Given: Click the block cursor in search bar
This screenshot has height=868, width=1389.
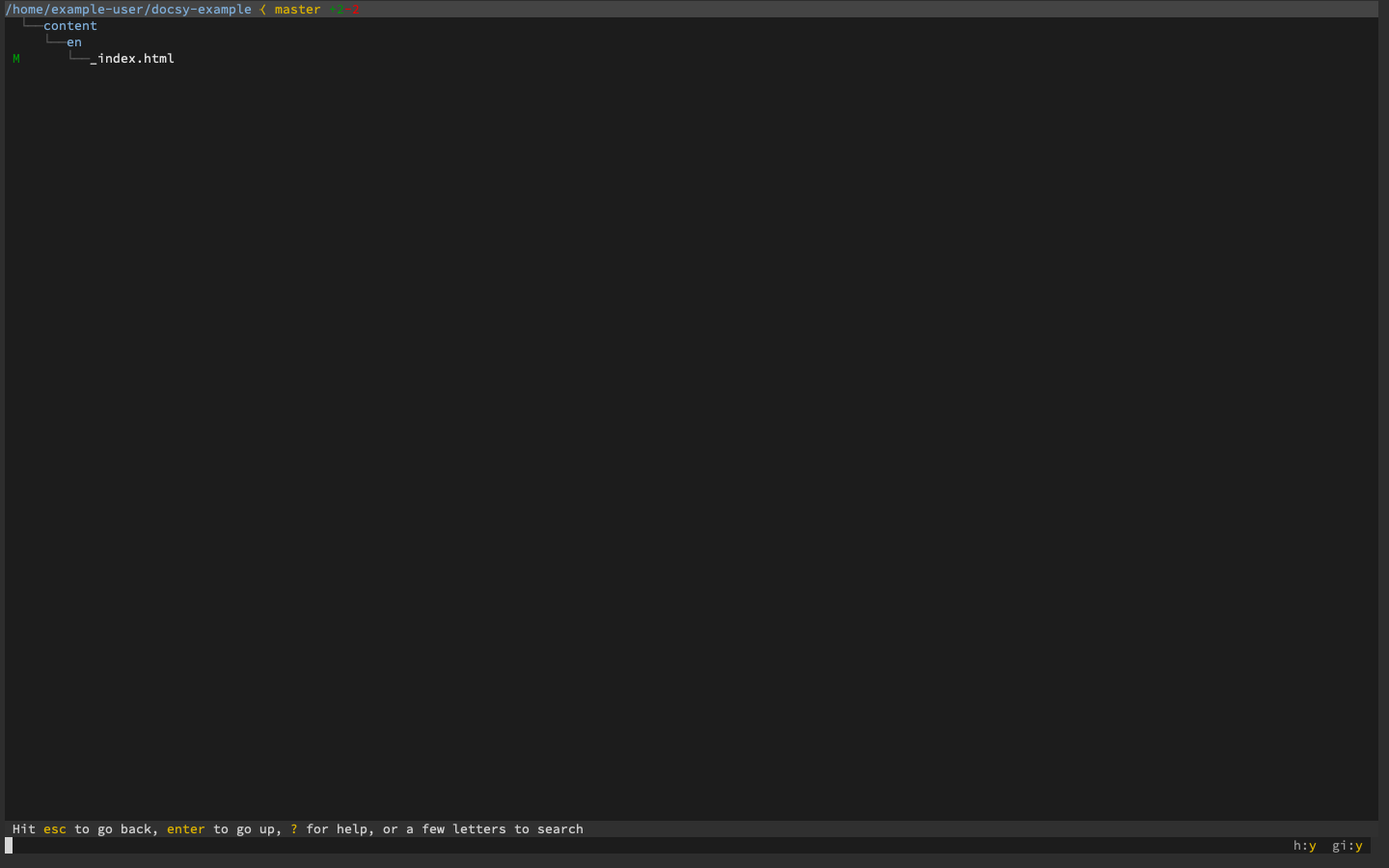Looking at the screenshot, I should coord(8,846).
